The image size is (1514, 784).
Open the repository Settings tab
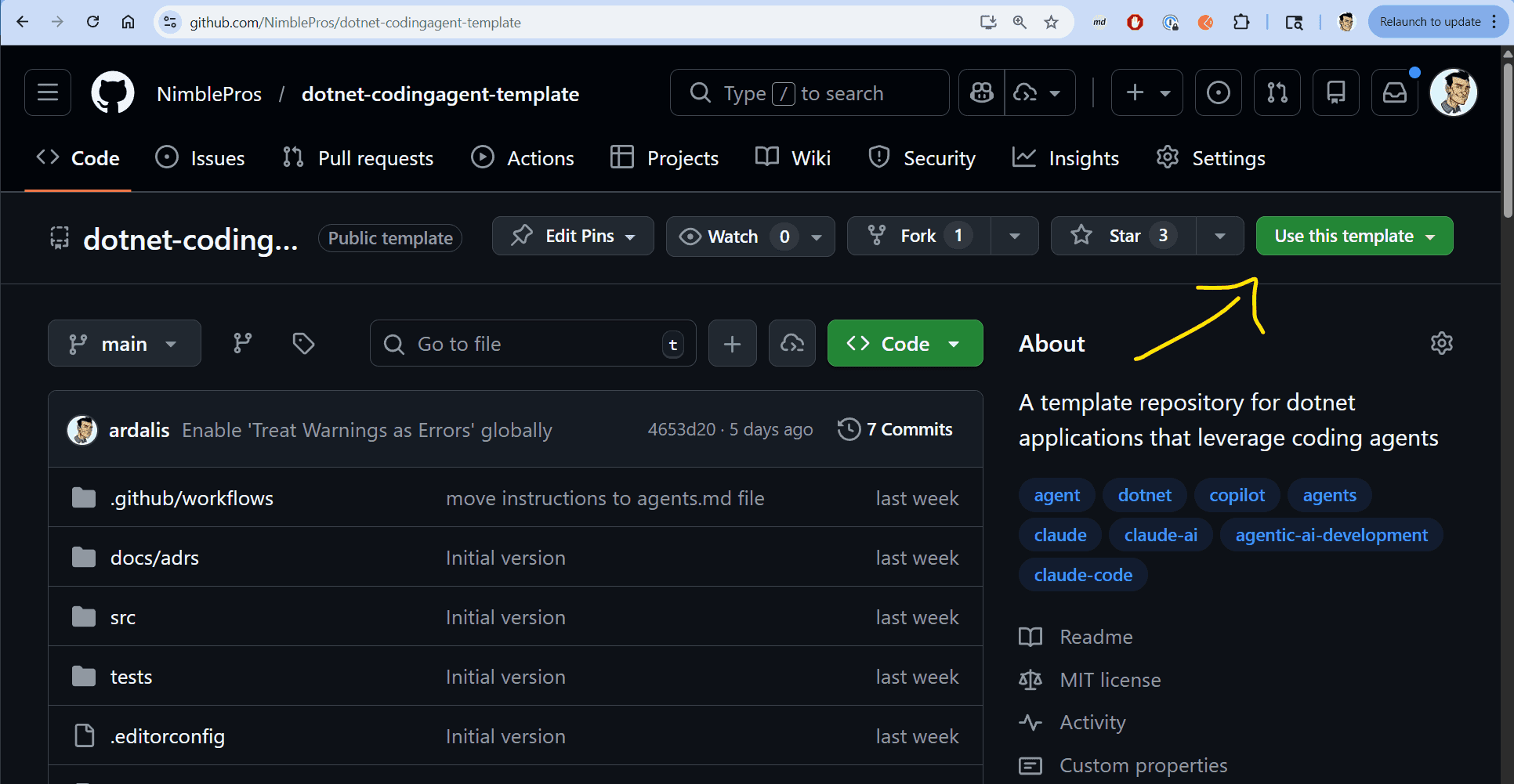pos(1210,157)
